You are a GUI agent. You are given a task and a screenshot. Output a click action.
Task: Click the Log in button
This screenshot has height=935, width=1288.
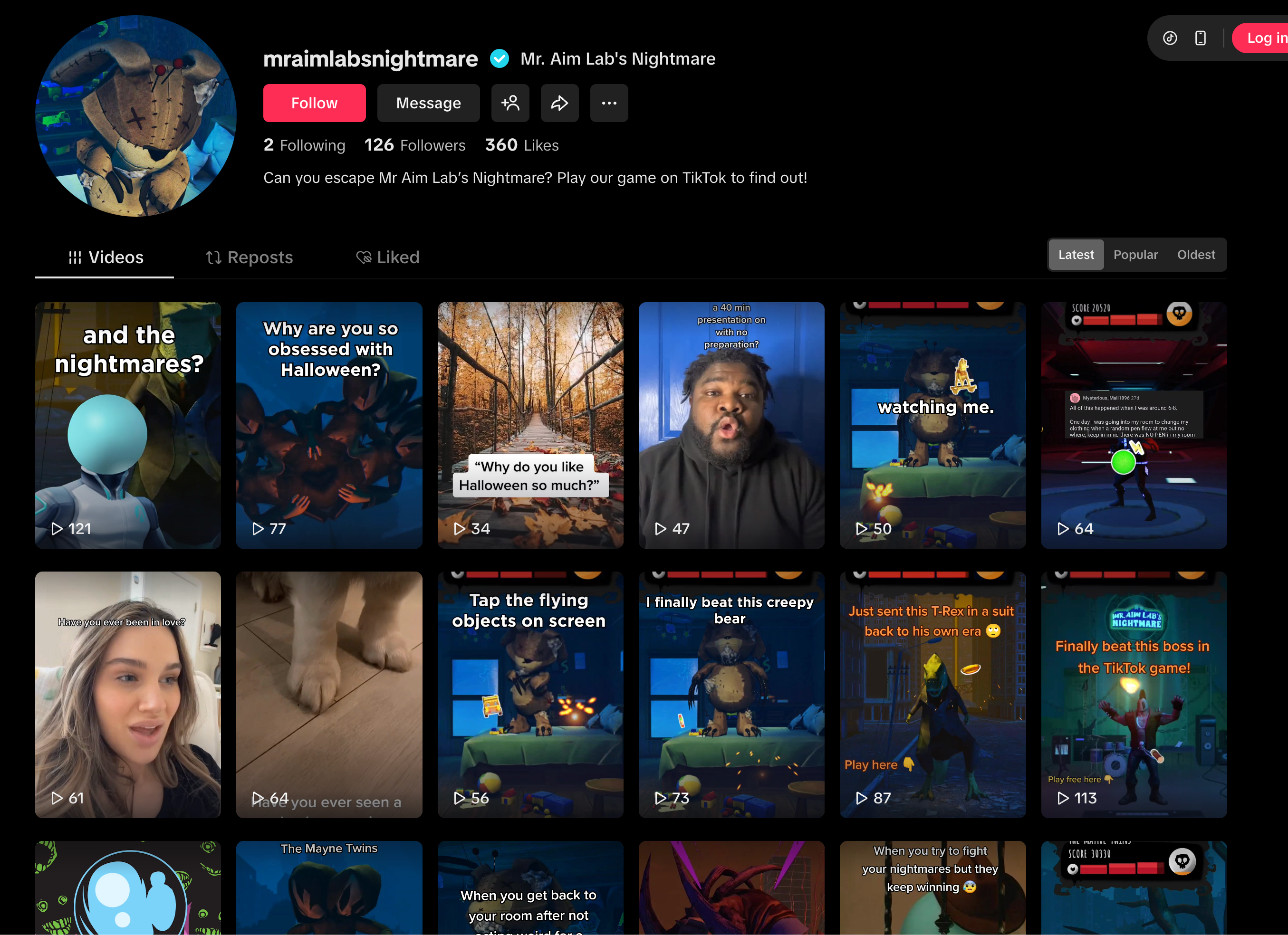click(x=1261, y=38)
